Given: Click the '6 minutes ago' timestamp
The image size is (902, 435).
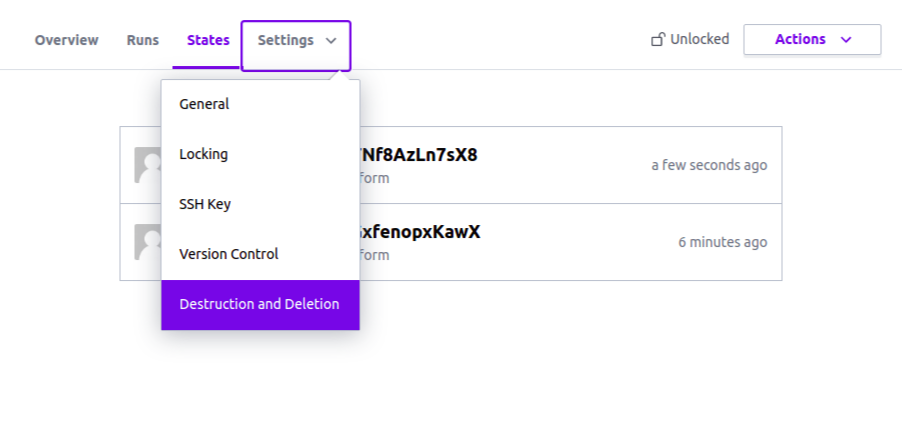Looking at the screenshot, I should (723, 242).
